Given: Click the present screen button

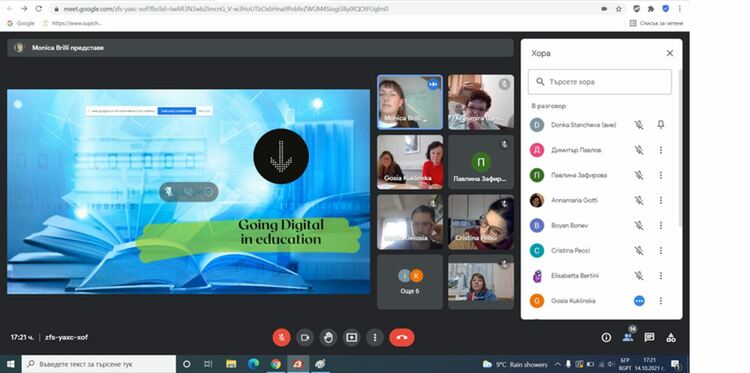Looking at the screenshot, I should point(352,338).
